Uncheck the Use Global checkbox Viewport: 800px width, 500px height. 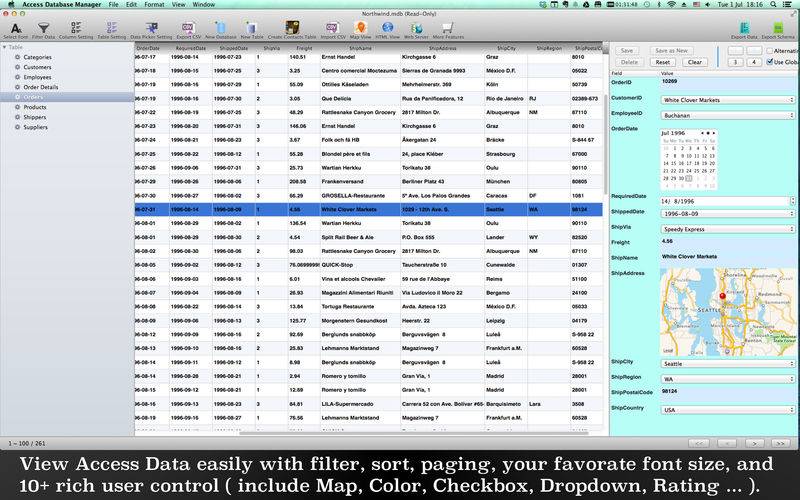coord(768,62)
